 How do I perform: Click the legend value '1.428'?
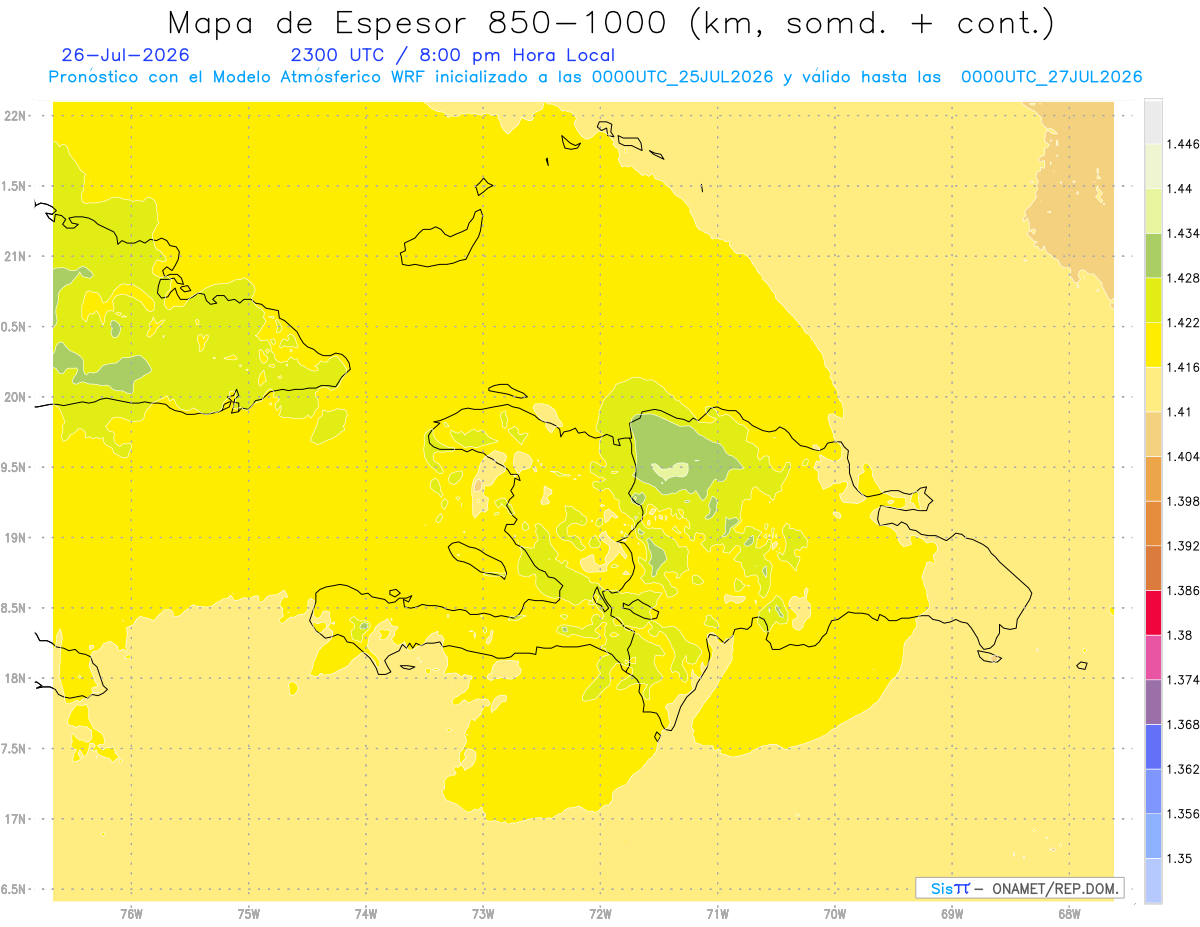click(1183, 278)
